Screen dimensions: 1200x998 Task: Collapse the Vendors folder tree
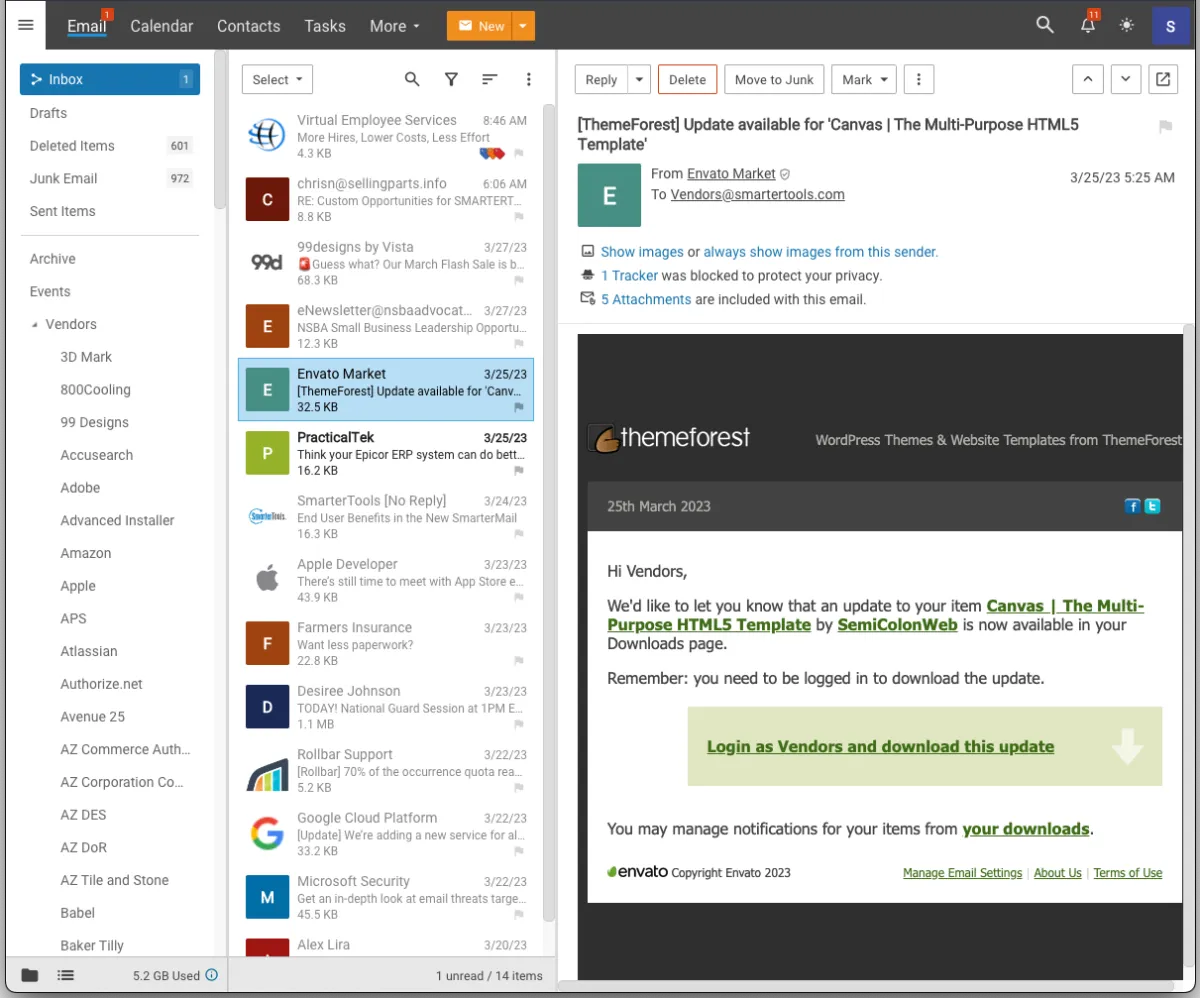[x=36, y=325]
